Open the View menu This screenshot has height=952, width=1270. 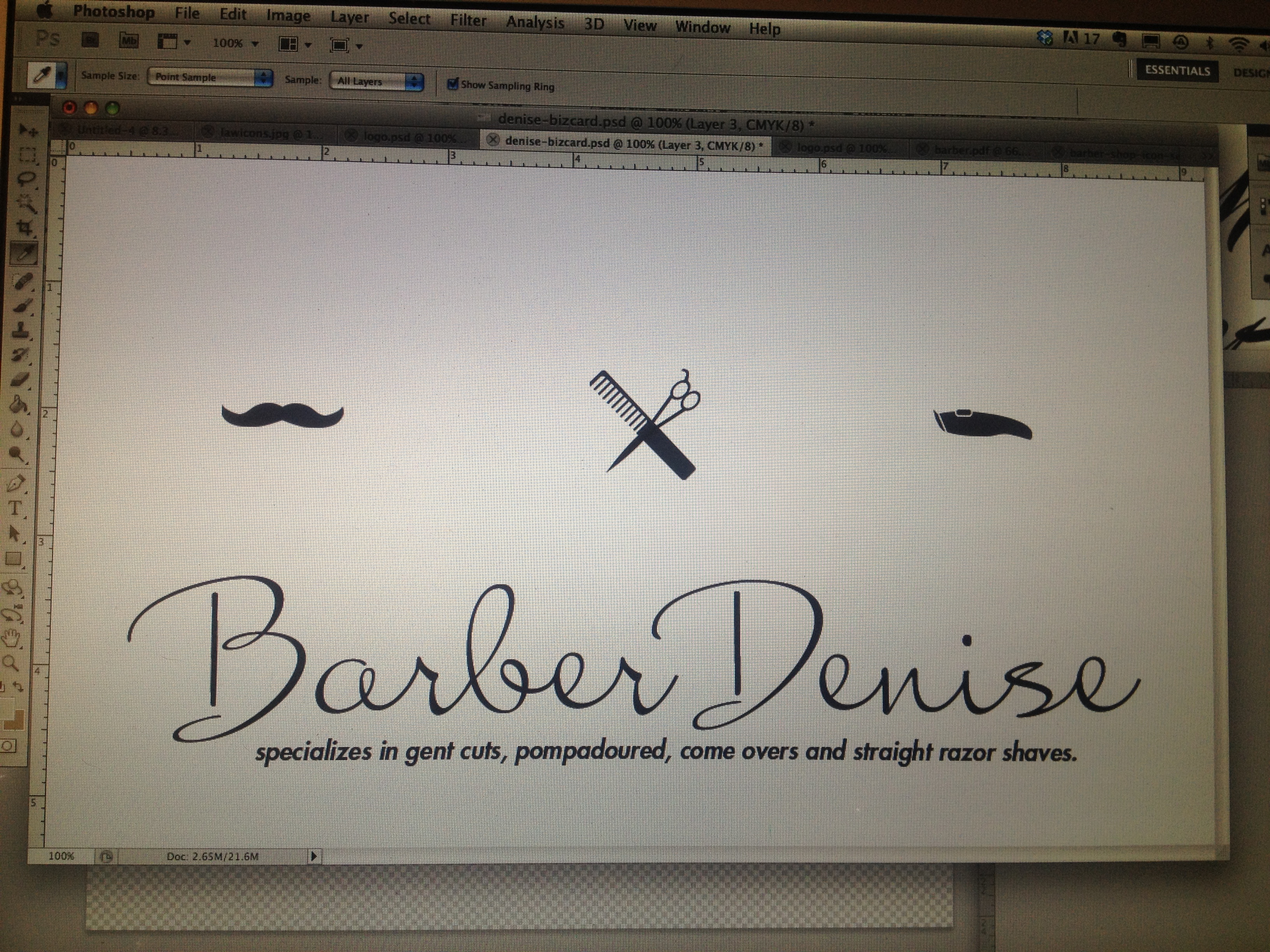[x=640, y=26]
